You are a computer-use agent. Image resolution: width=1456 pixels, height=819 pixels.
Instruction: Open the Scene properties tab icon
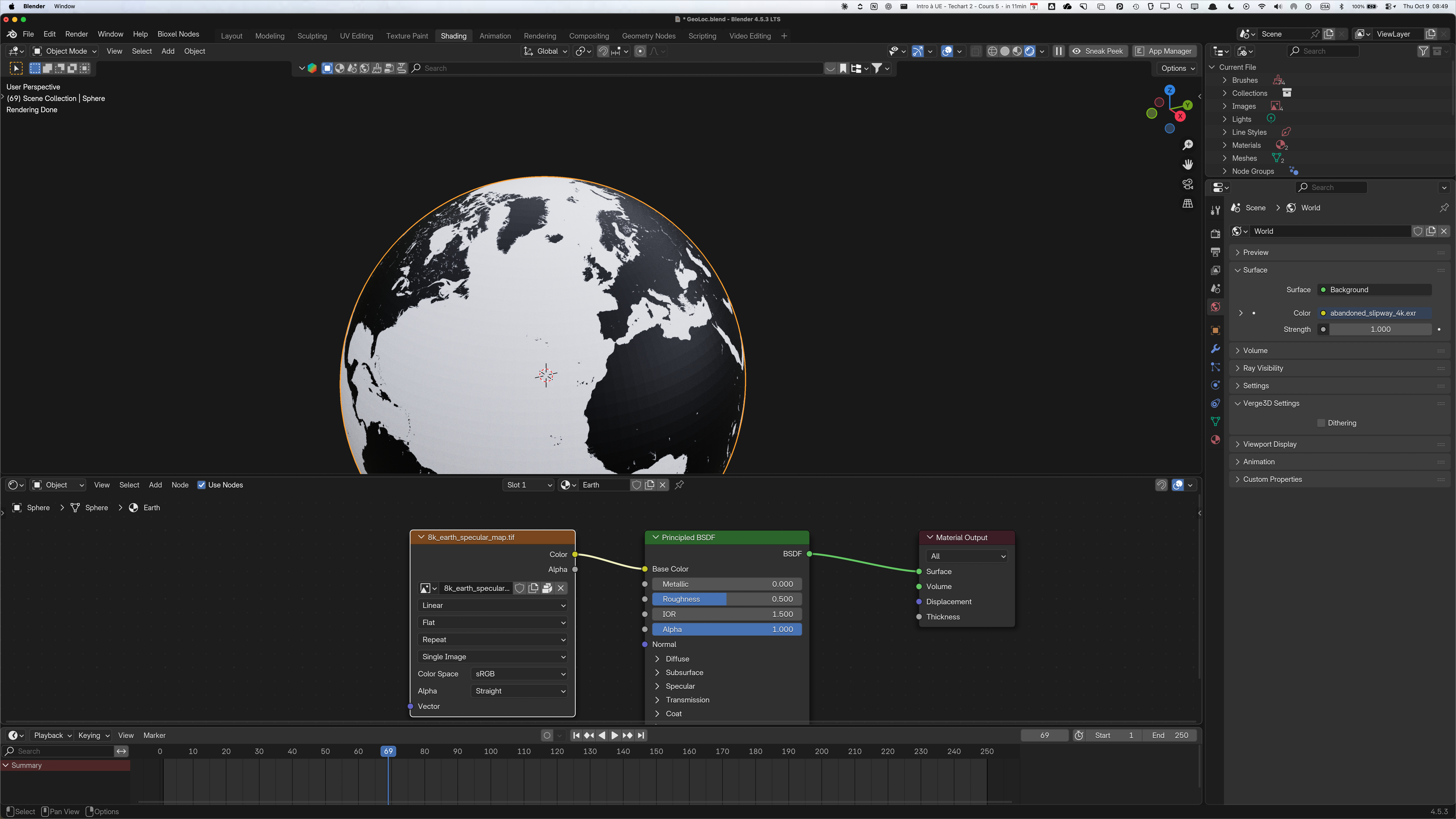point(1215,289)
